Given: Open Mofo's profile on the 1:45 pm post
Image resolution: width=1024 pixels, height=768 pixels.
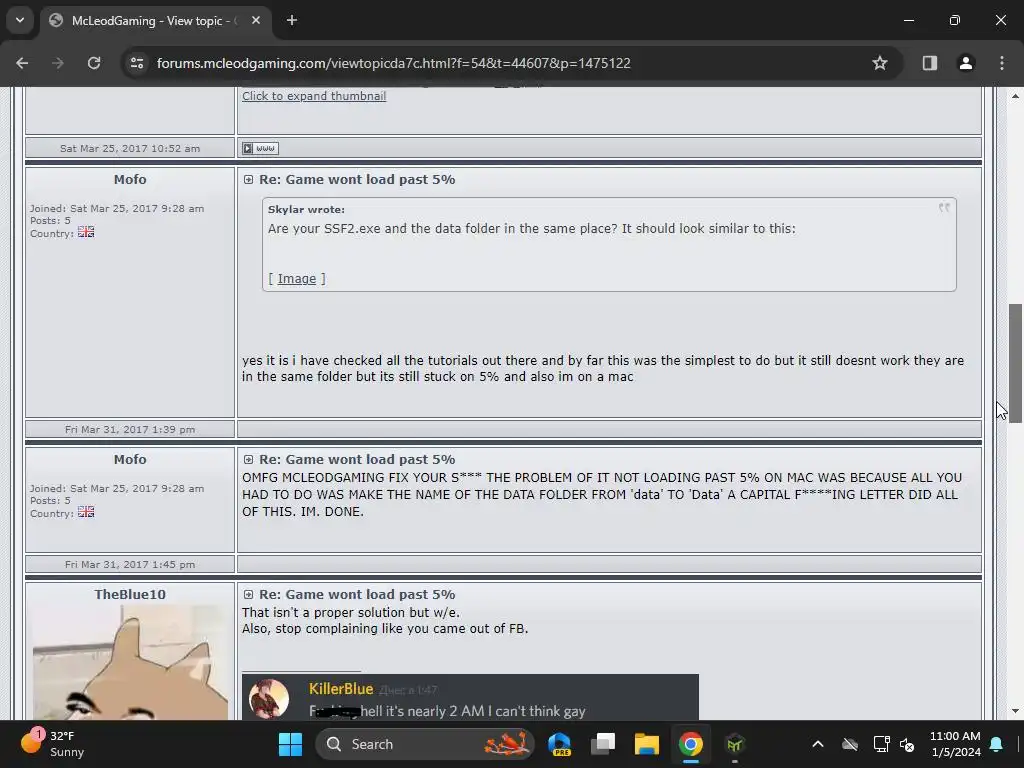Looking at the screenshot, I should click(130, 460).
